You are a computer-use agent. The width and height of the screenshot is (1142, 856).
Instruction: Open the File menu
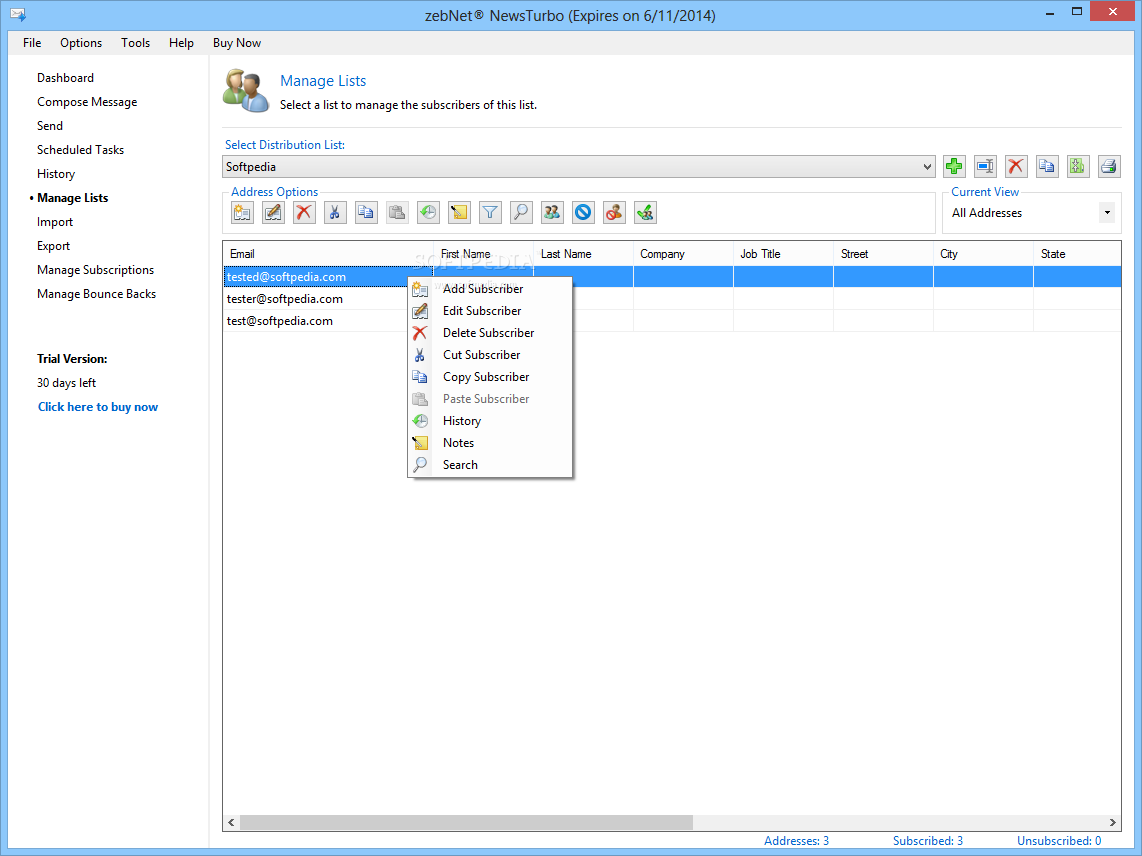32,43
